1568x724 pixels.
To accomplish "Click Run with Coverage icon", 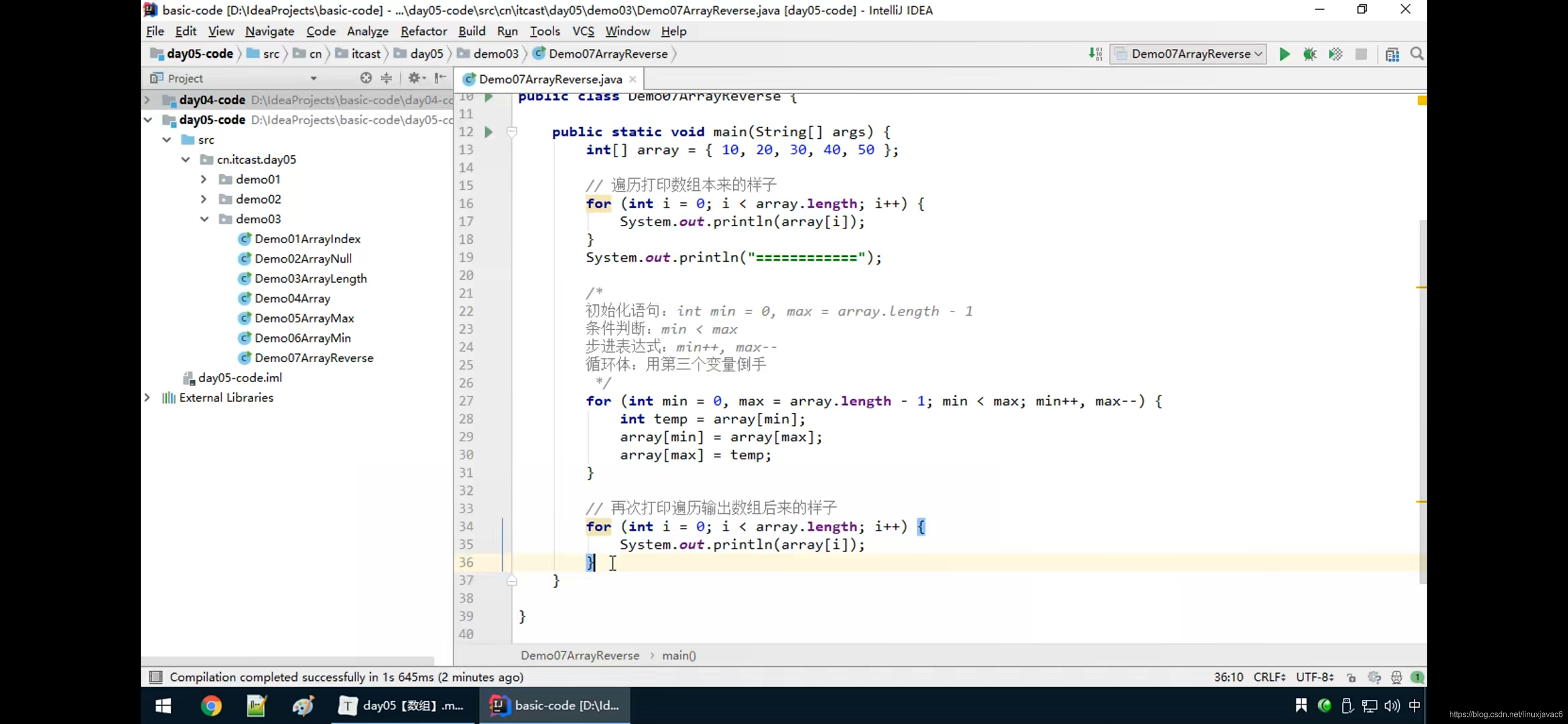I will pos(1335,54).
